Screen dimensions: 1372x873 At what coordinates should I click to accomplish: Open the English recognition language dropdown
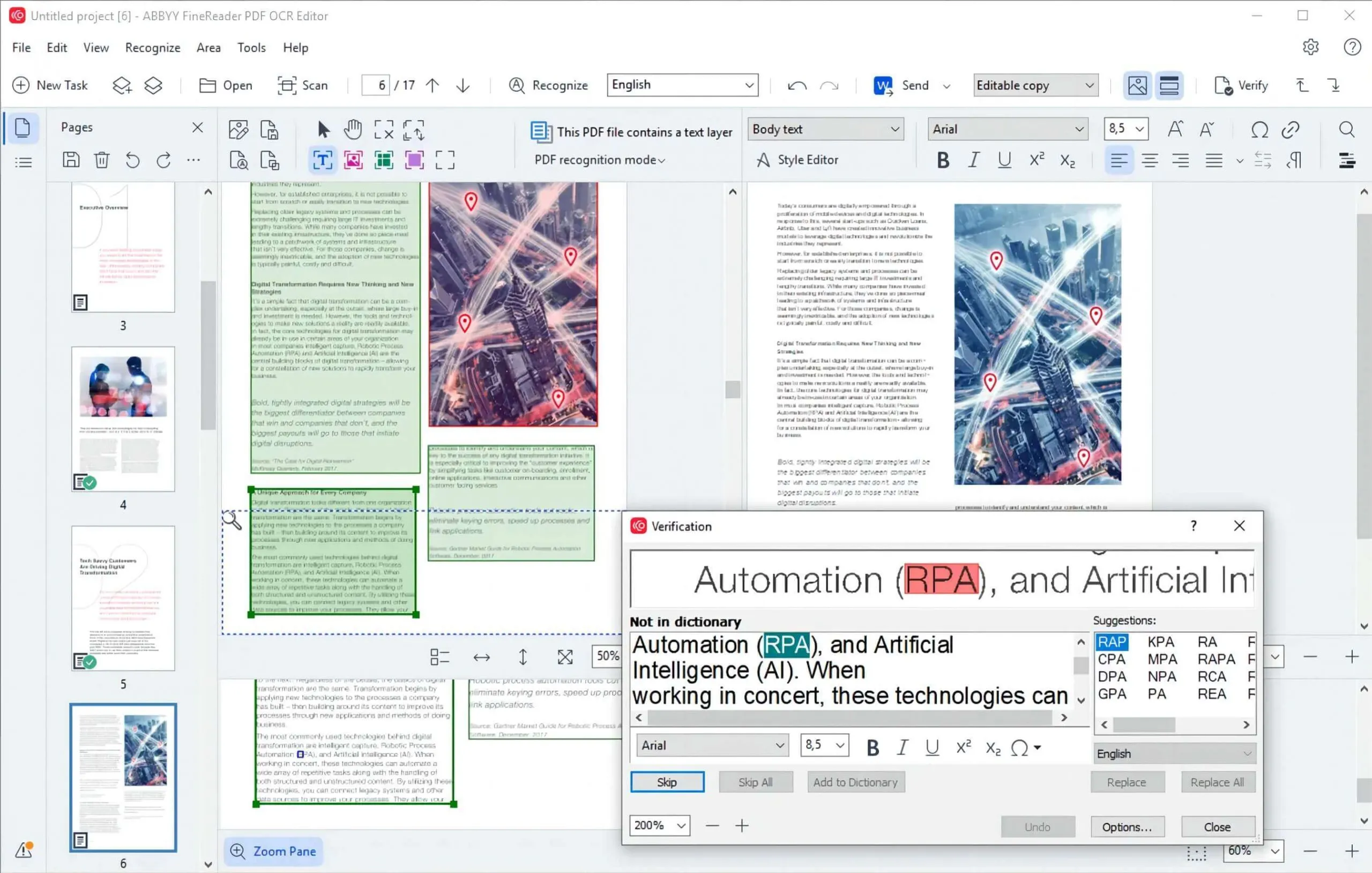(683, 84)
